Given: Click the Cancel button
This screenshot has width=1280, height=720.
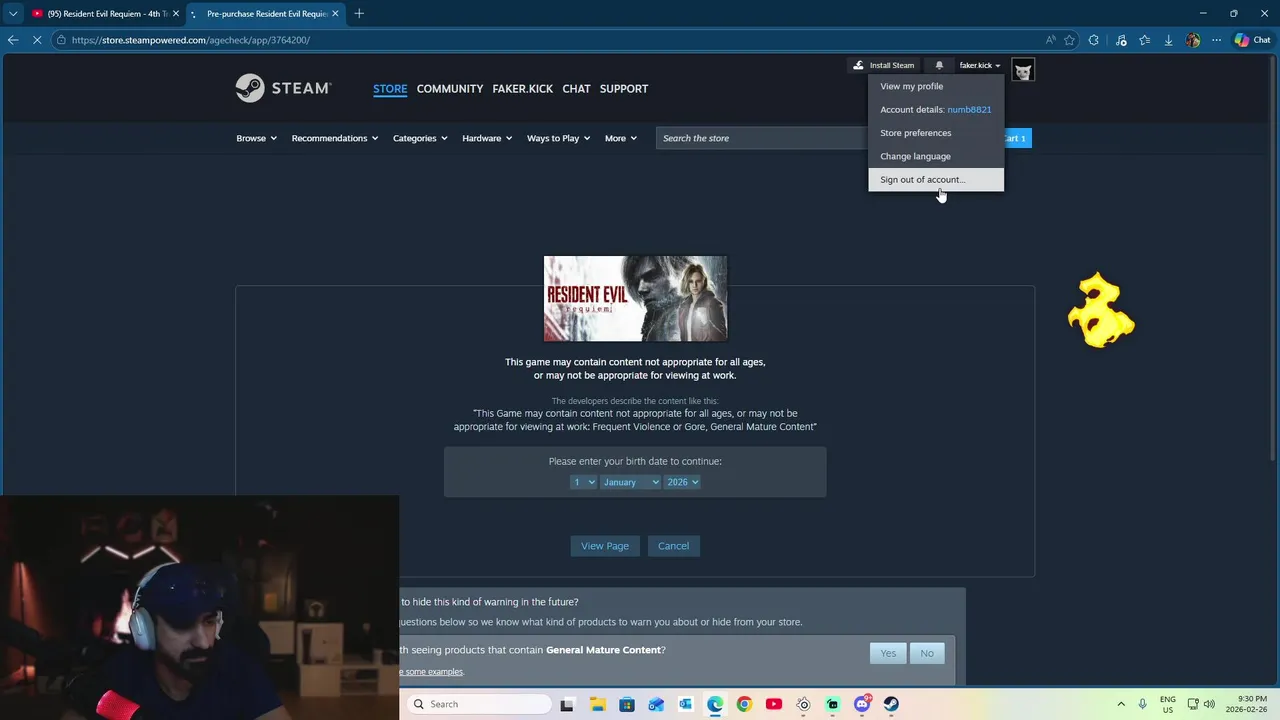Looking at the screenshot, I should tap(673, 546).
